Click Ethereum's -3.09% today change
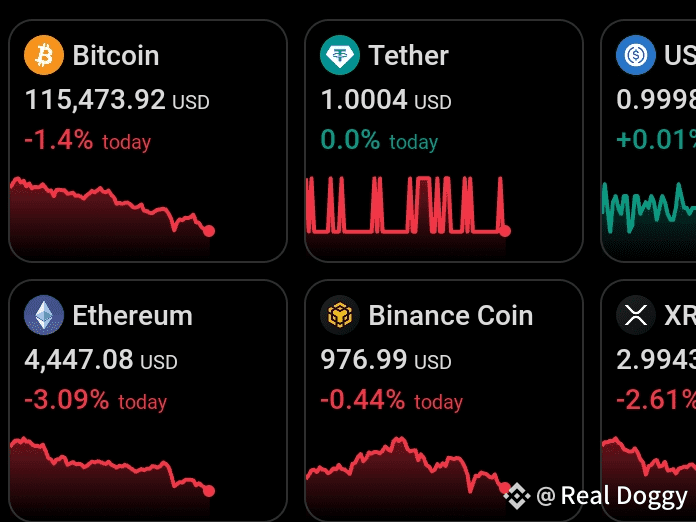 point(95,400)
